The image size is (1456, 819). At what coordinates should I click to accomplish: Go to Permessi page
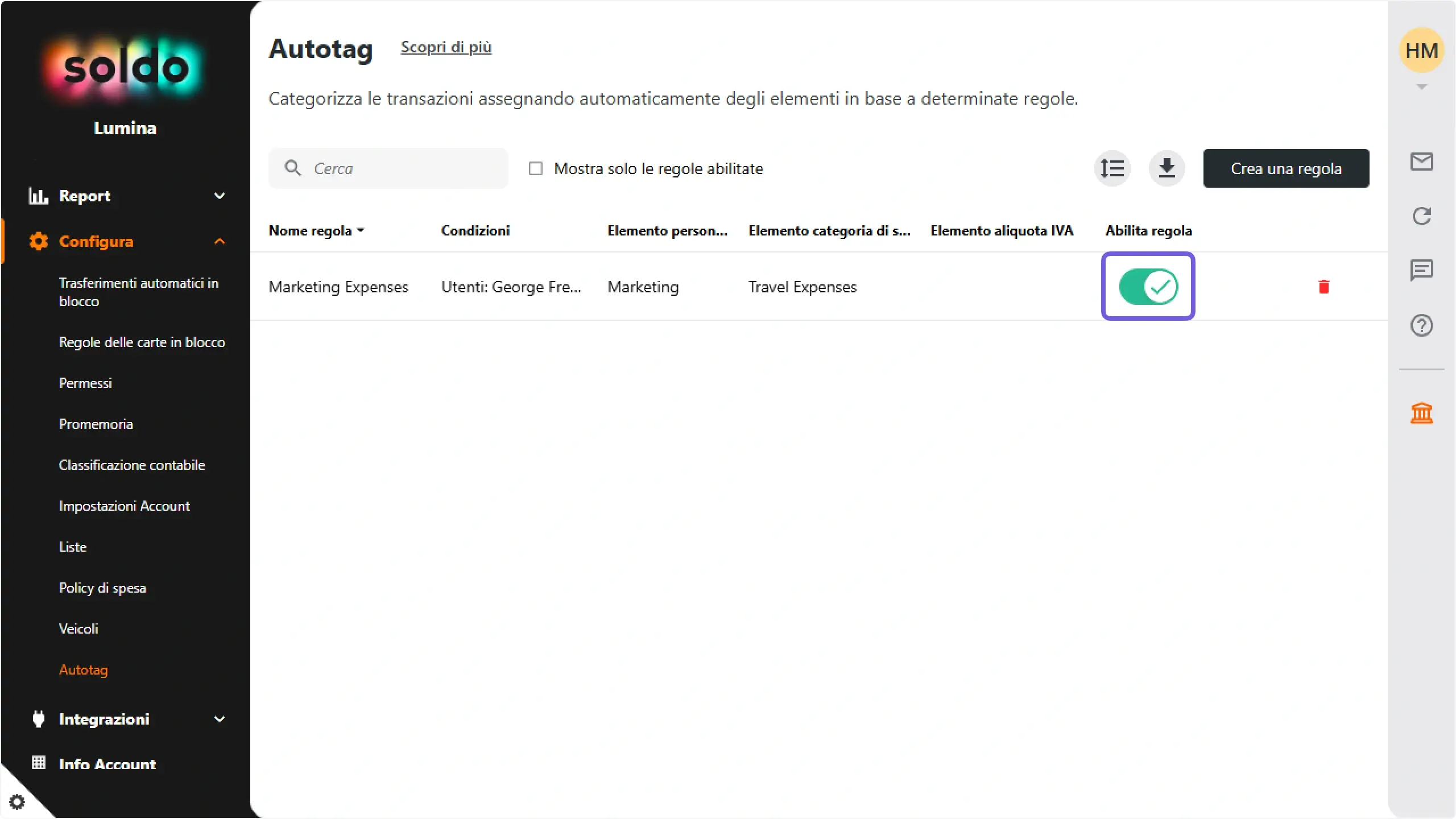(x=85, y=383)
